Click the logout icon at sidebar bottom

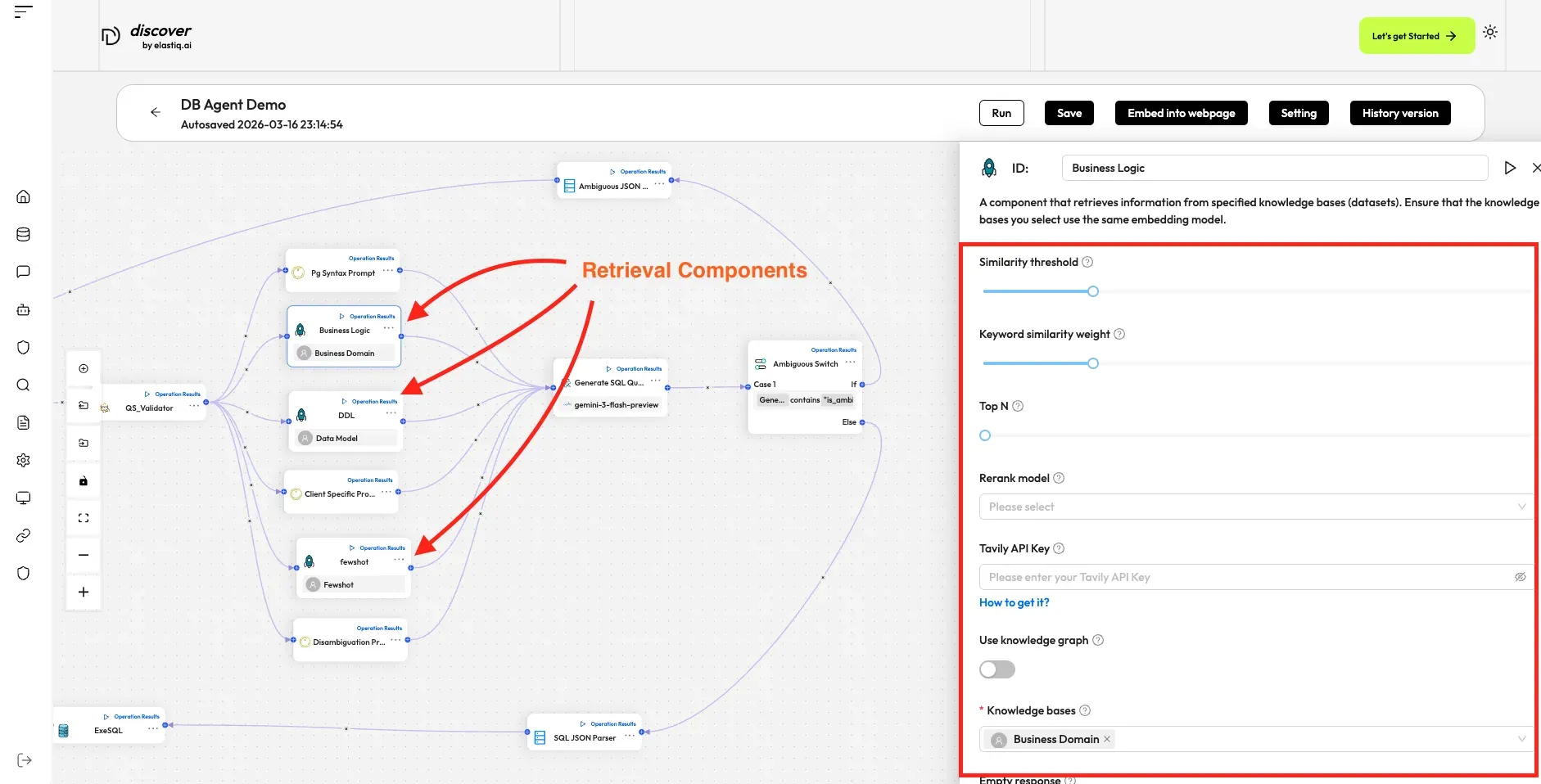tap(25, 760)
